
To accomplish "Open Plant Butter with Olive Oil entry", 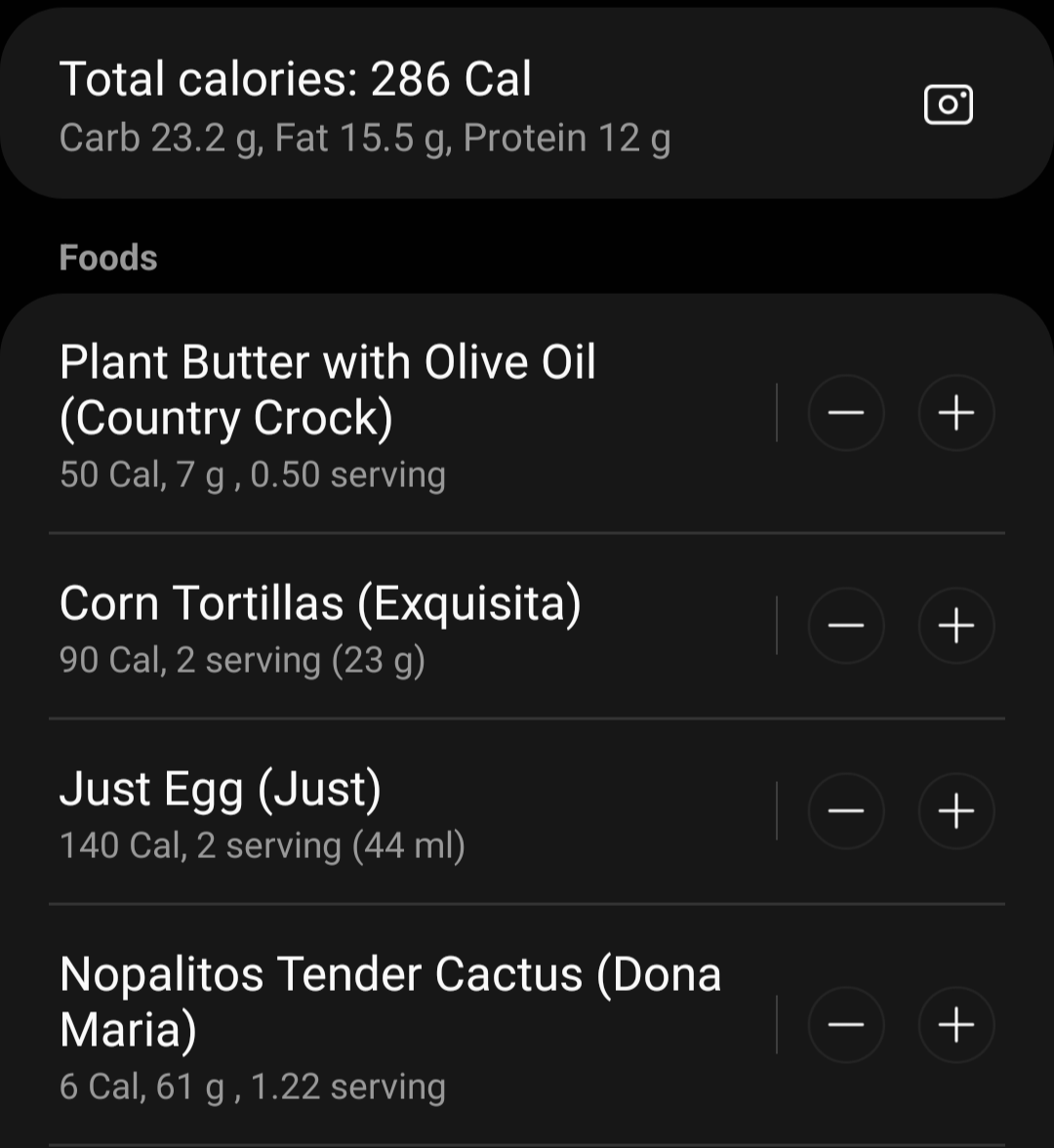I will coord(328,389).
